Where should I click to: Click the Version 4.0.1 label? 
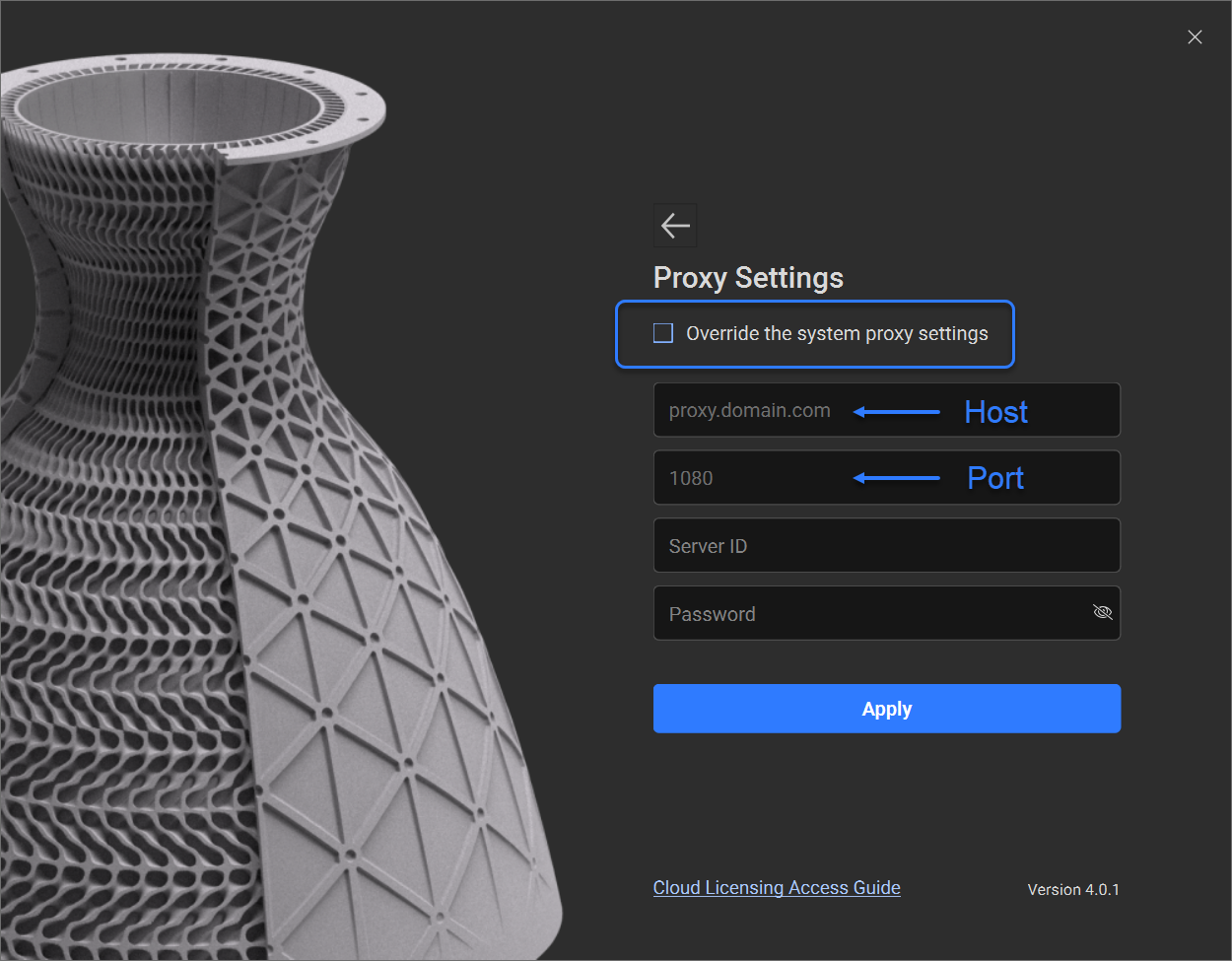coord(1073,889)
